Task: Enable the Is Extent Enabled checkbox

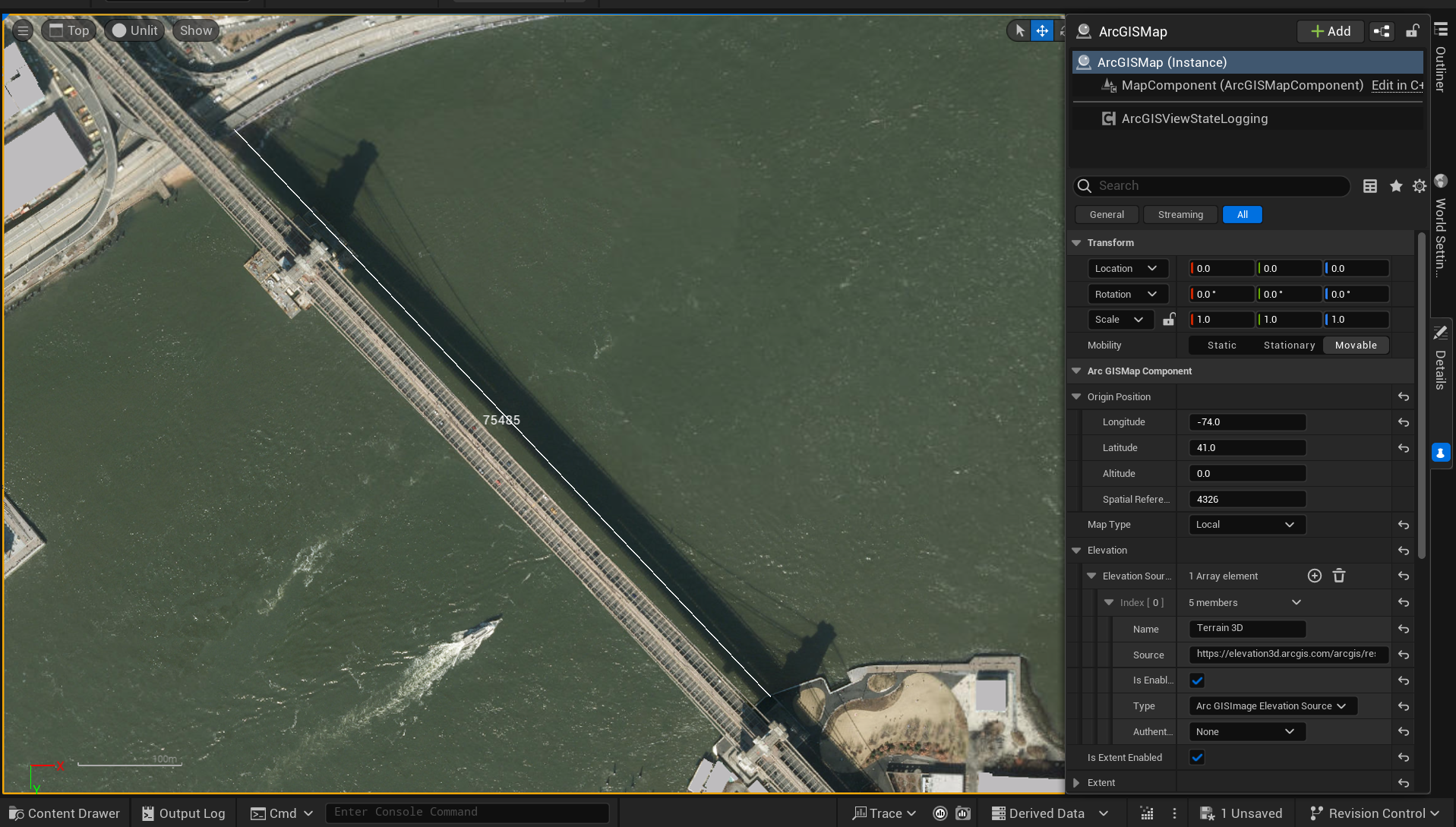Action: click(x=1197, y=757)
